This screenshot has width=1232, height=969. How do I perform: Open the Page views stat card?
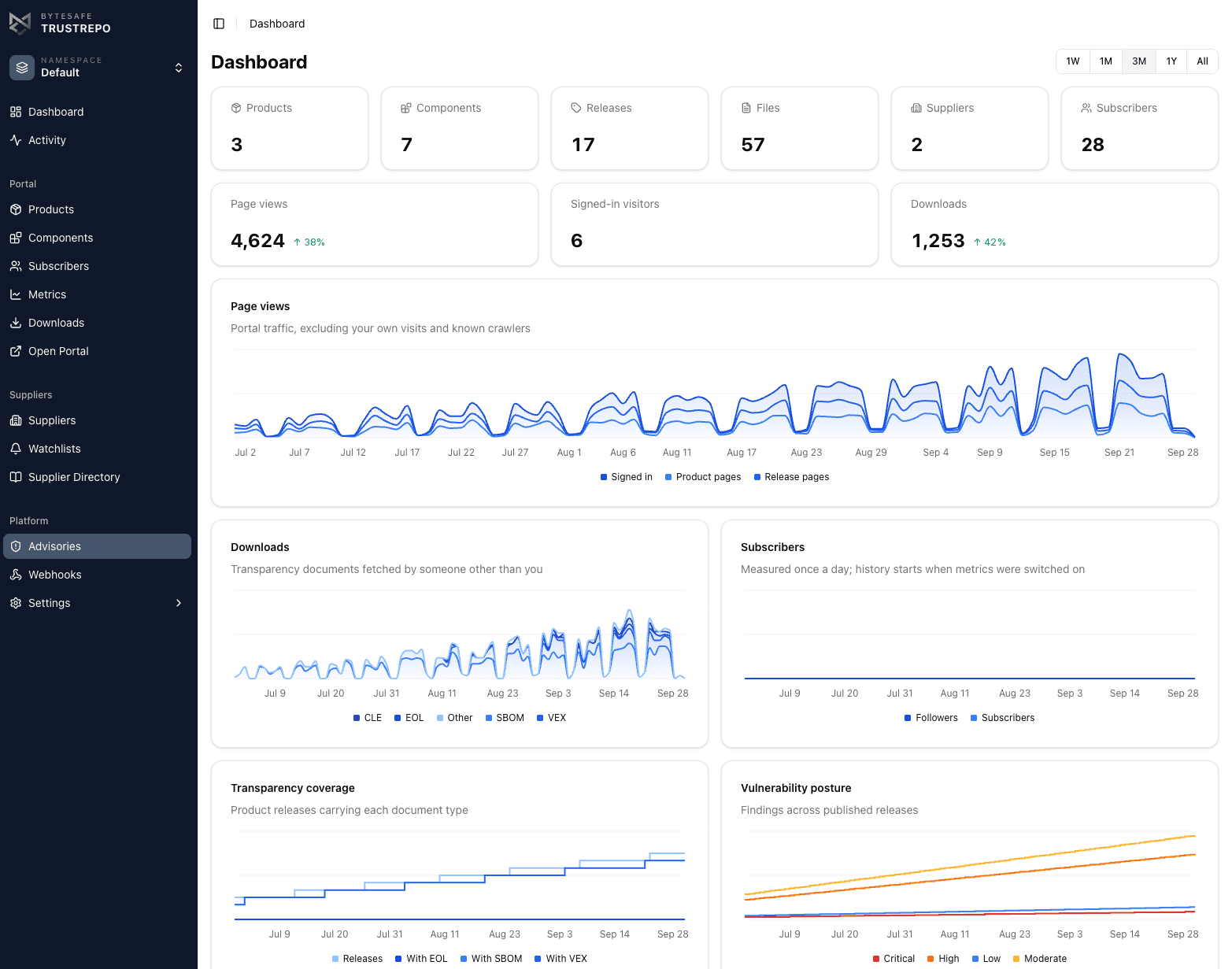(x=375, y=224)
